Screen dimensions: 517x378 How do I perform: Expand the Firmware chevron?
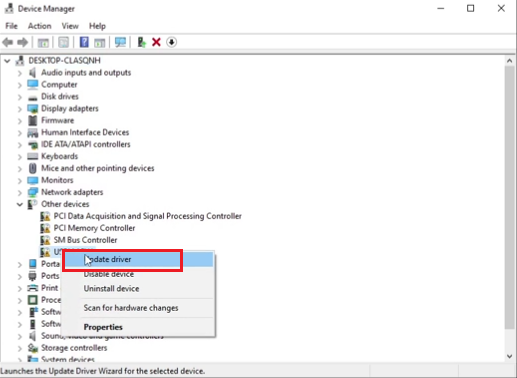20,121
